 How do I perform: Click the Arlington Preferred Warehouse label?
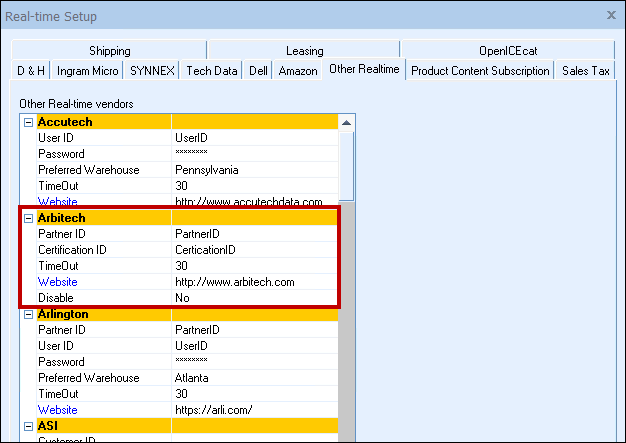click(89, 378)
